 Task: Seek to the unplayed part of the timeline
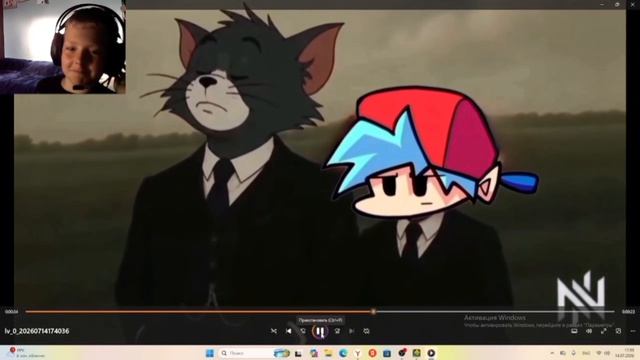[495, 311]
